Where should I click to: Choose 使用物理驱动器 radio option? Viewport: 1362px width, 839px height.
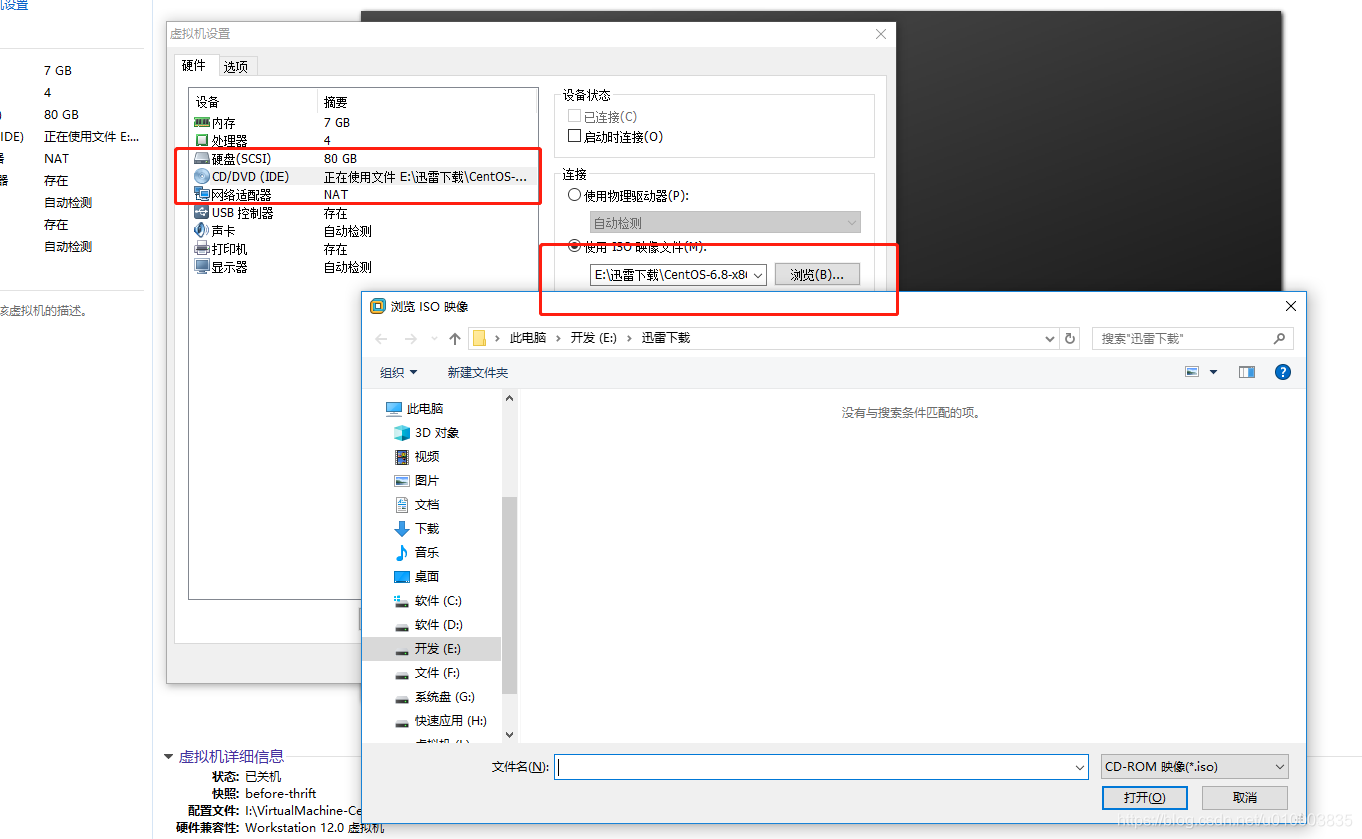click(574, 196)
